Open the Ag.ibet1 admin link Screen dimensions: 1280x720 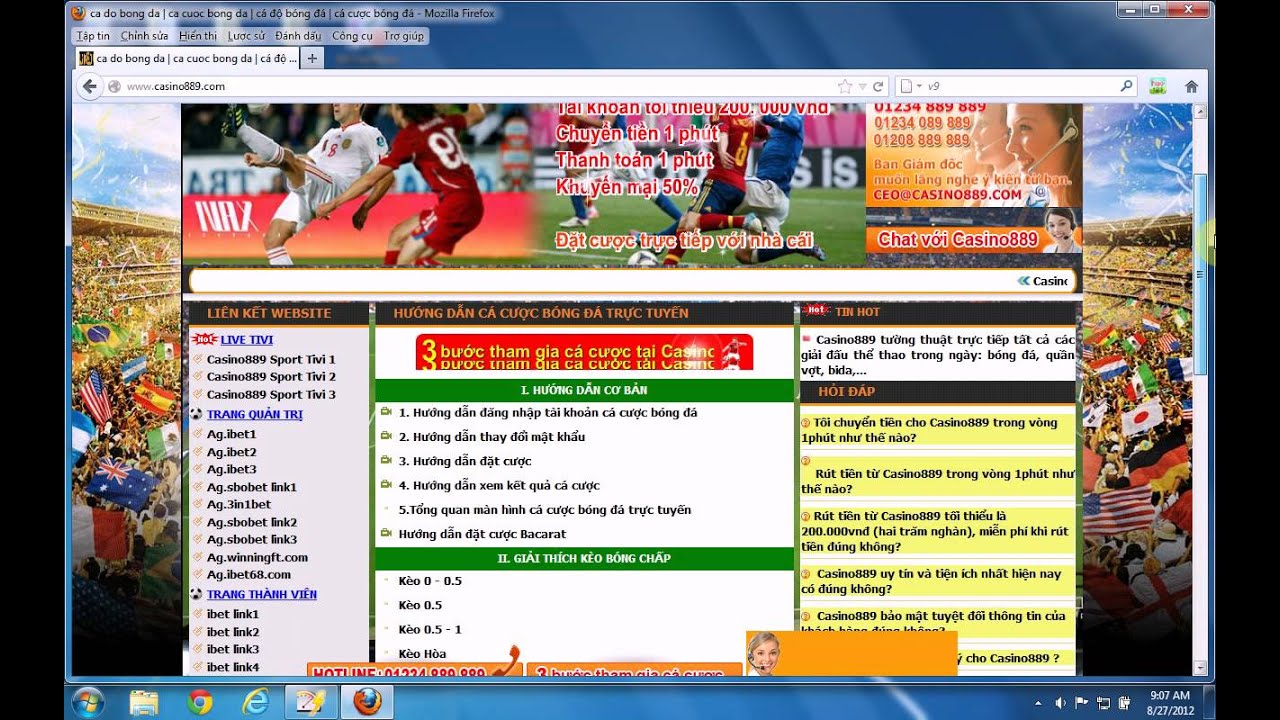tap(231, 434)
